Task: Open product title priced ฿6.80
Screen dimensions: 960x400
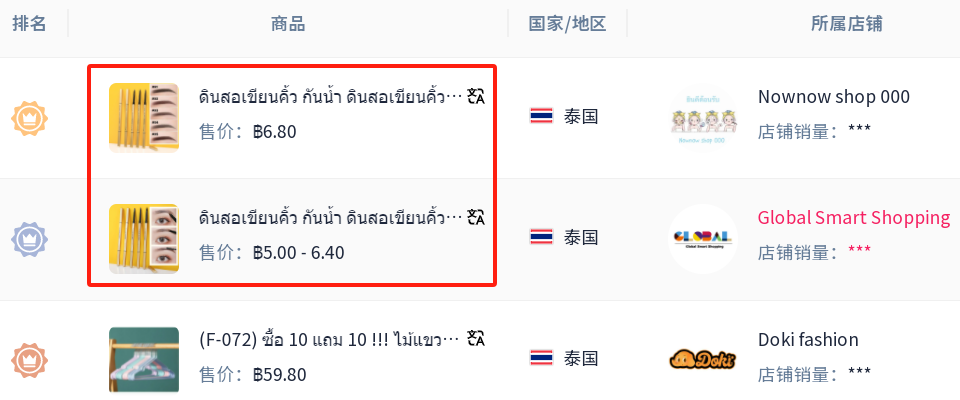Action: click(x=331, y=97)
